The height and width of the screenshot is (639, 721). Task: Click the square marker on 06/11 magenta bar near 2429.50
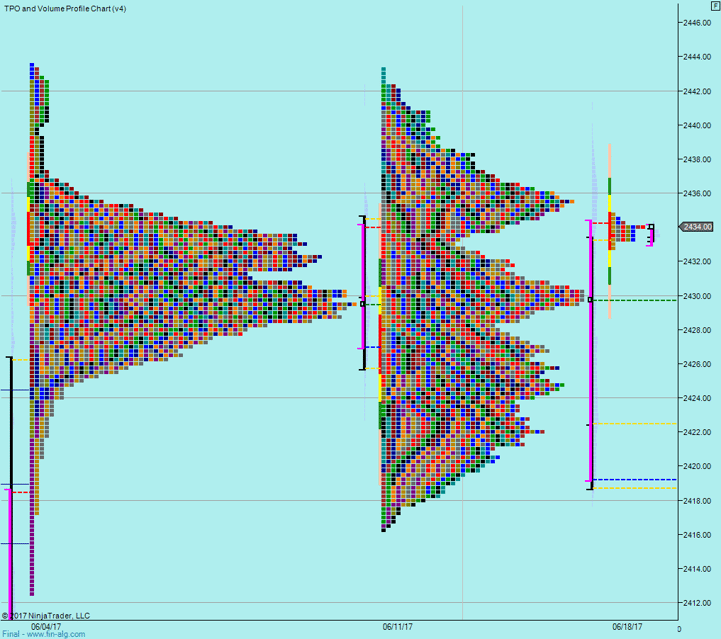(363, 304)
